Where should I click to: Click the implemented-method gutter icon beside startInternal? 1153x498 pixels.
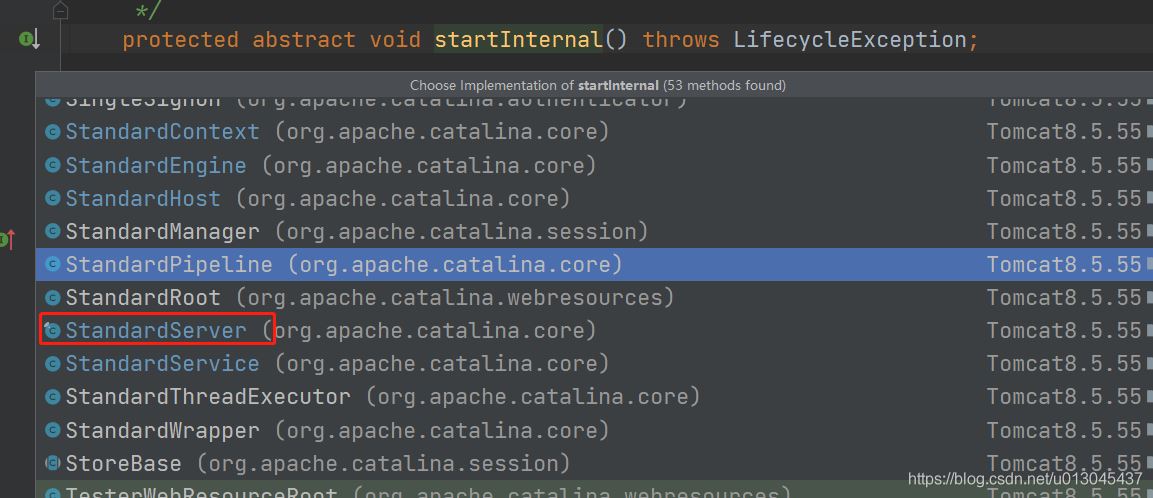pos(27,40)
